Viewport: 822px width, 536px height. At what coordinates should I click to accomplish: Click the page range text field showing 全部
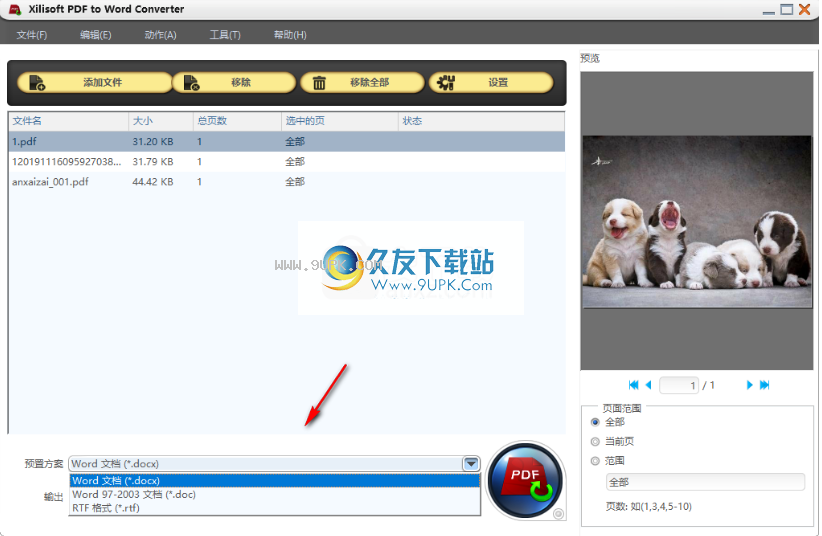(705, 482)
